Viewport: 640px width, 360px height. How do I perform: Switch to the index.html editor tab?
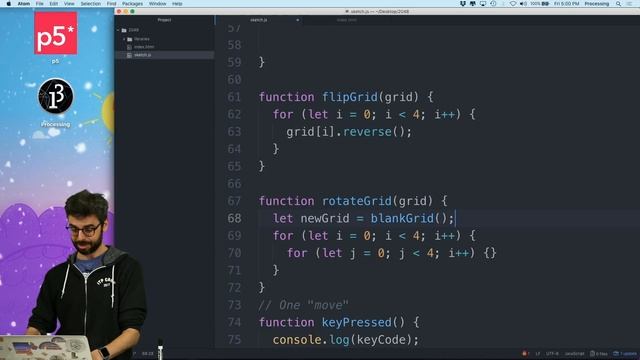tap(347, 20)
